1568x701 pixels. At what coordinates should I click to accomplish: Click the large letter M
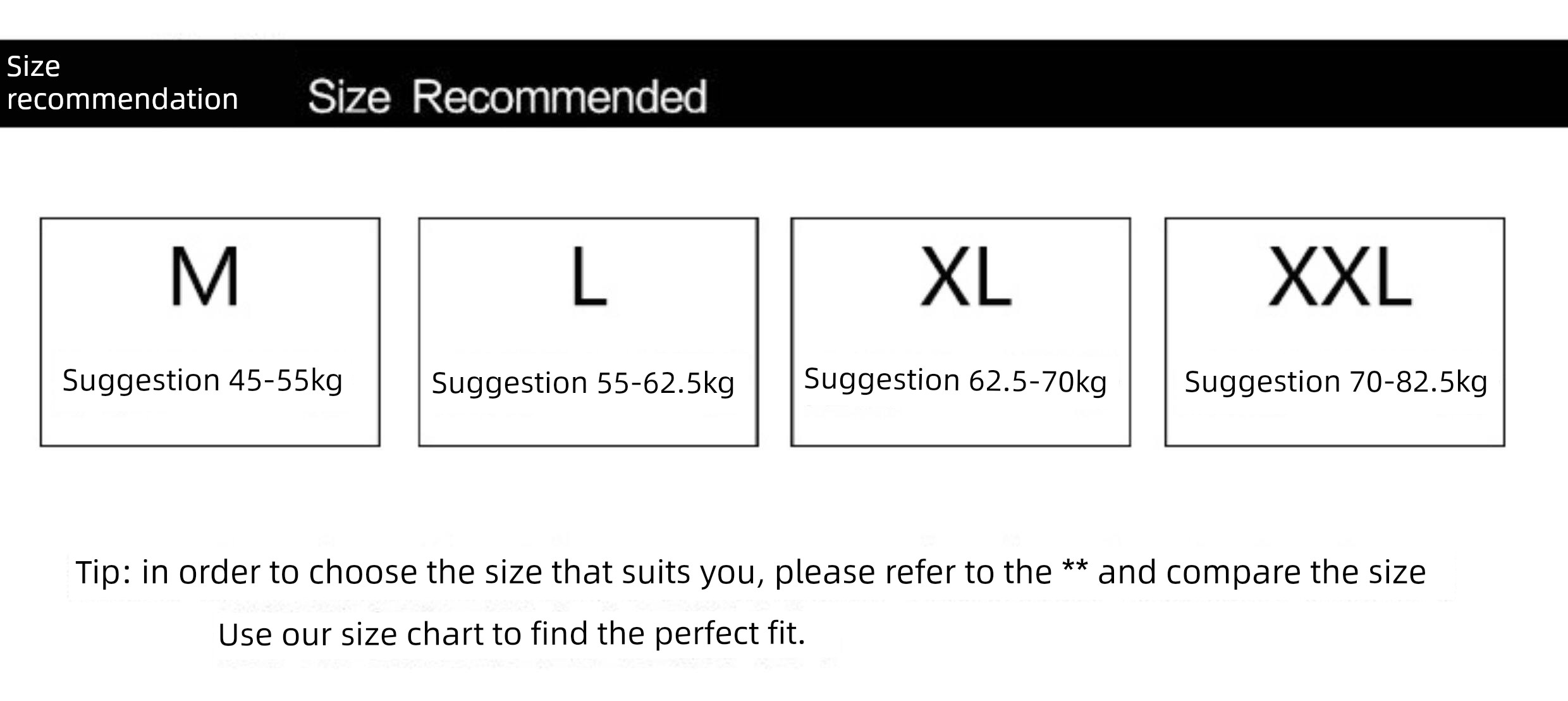click(x=205, y=276)
